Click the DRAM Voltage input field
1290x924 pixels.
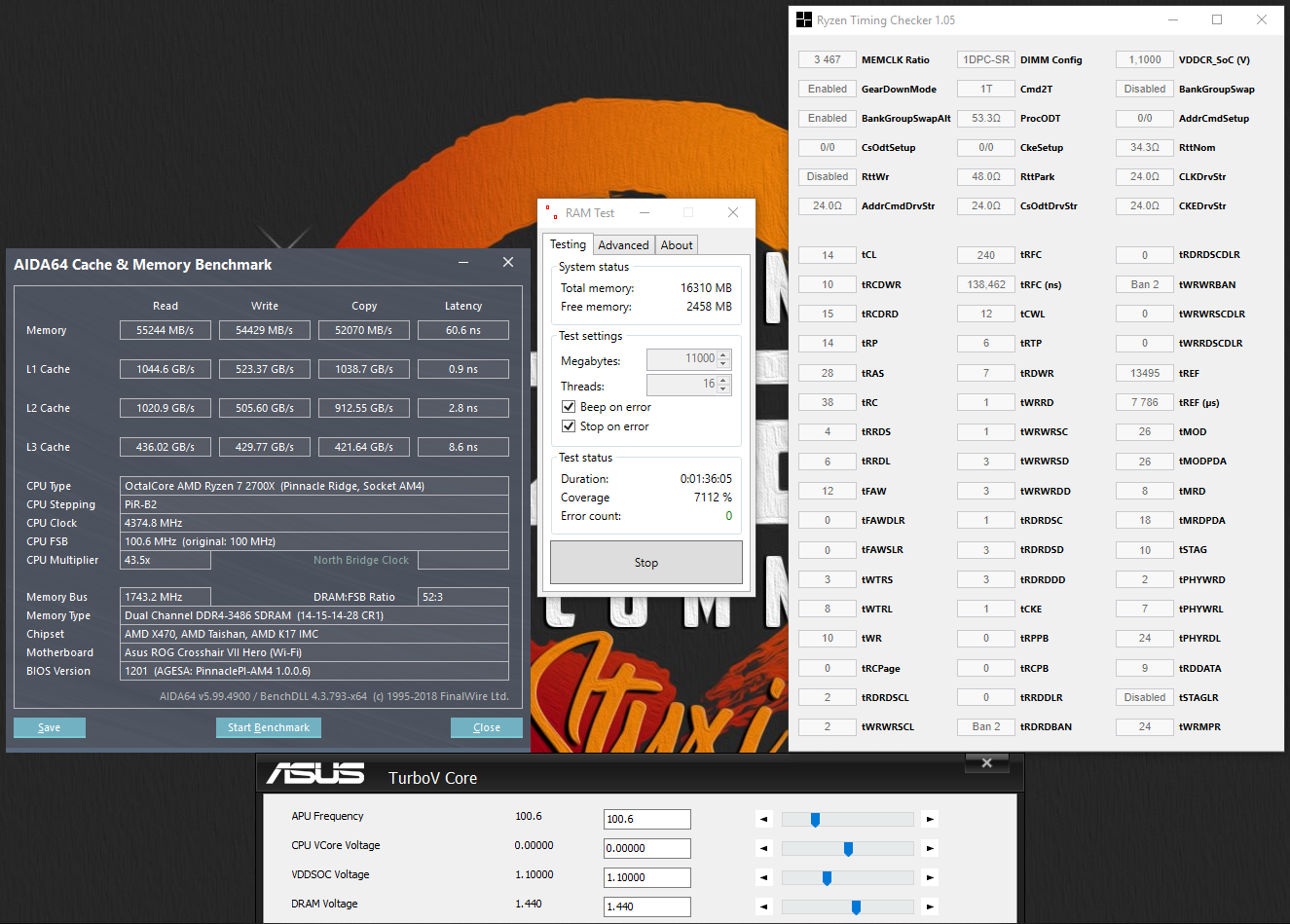[647, 906]
